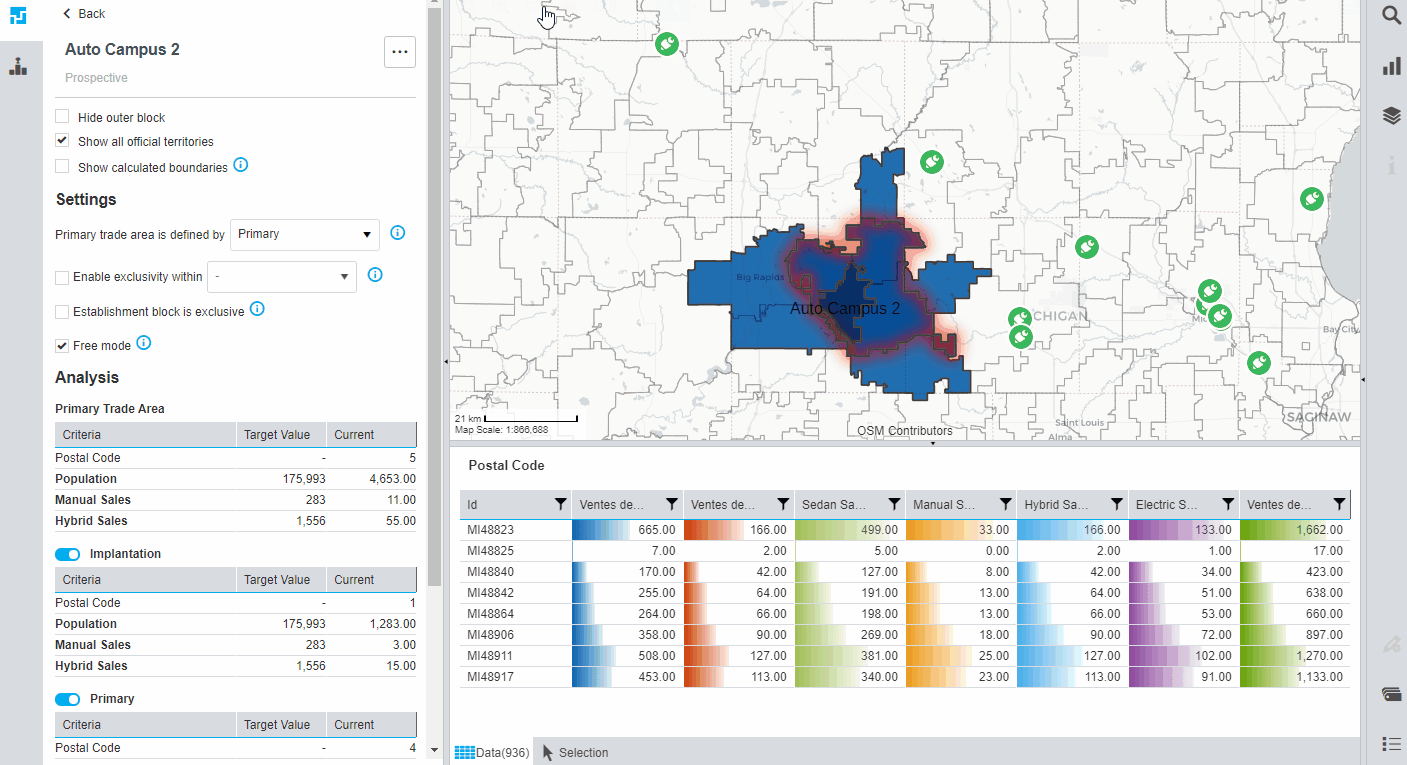Filter the Sedan Sa... column
The image size is (1407, 765).
pyautogui.click(x=894, y=504)
